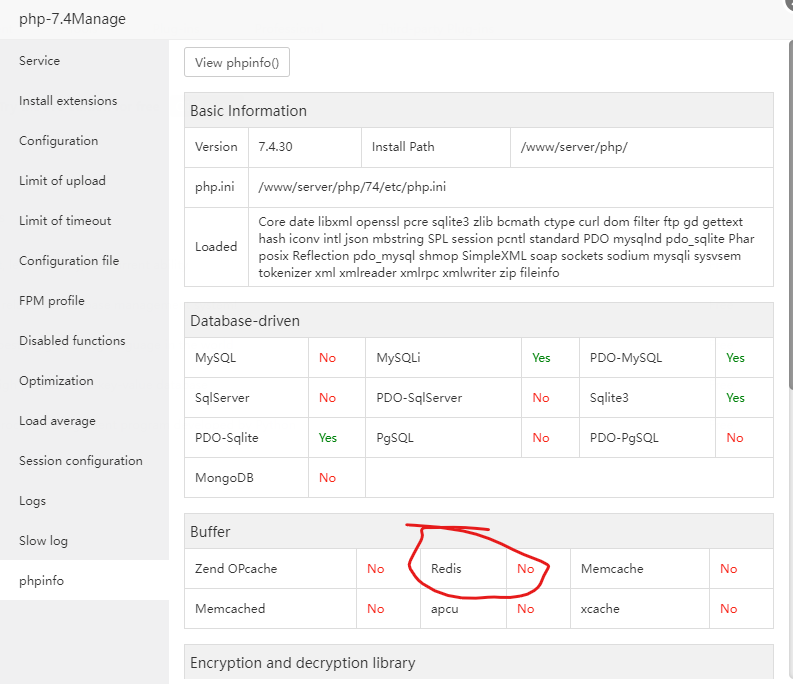Open the Service tab in sidebar
This screenshot has width=793, height=684.
click(40, 61)
